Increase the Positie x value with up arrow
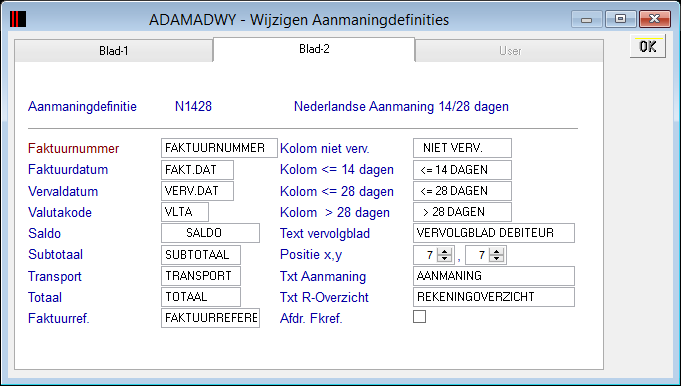Image resolution: width=681 pixels, height=386 pixels. pos(444,251)
